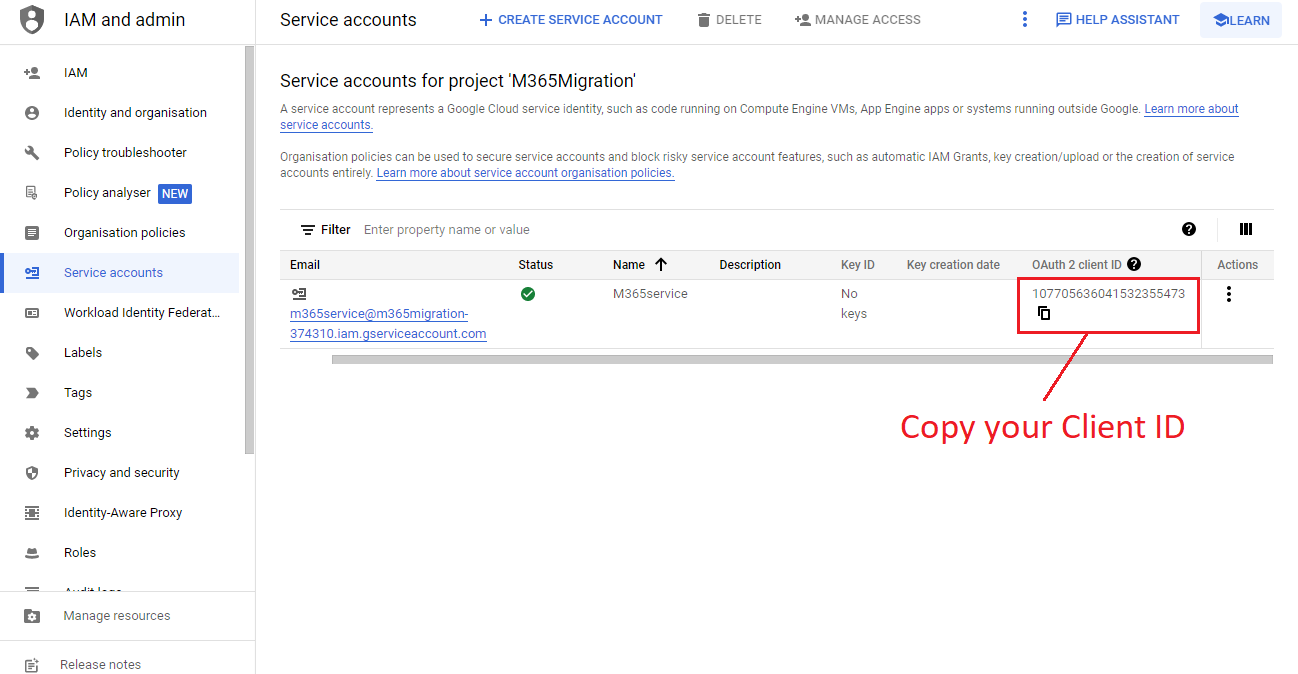Click the Identity and organisation icon
The width and height of the screenshot is (1298, 674).
point(32,113)
